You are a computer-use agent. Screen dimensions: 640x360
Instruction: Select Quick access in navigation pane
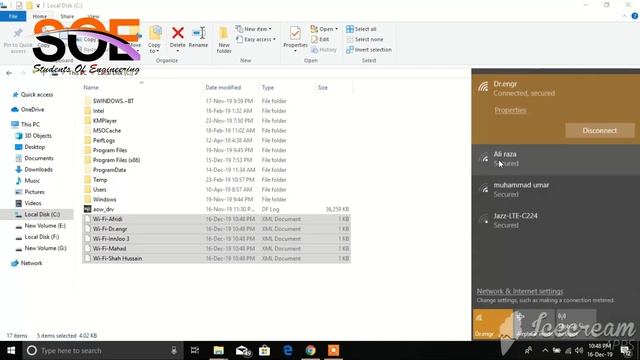[x=33, y=94]
